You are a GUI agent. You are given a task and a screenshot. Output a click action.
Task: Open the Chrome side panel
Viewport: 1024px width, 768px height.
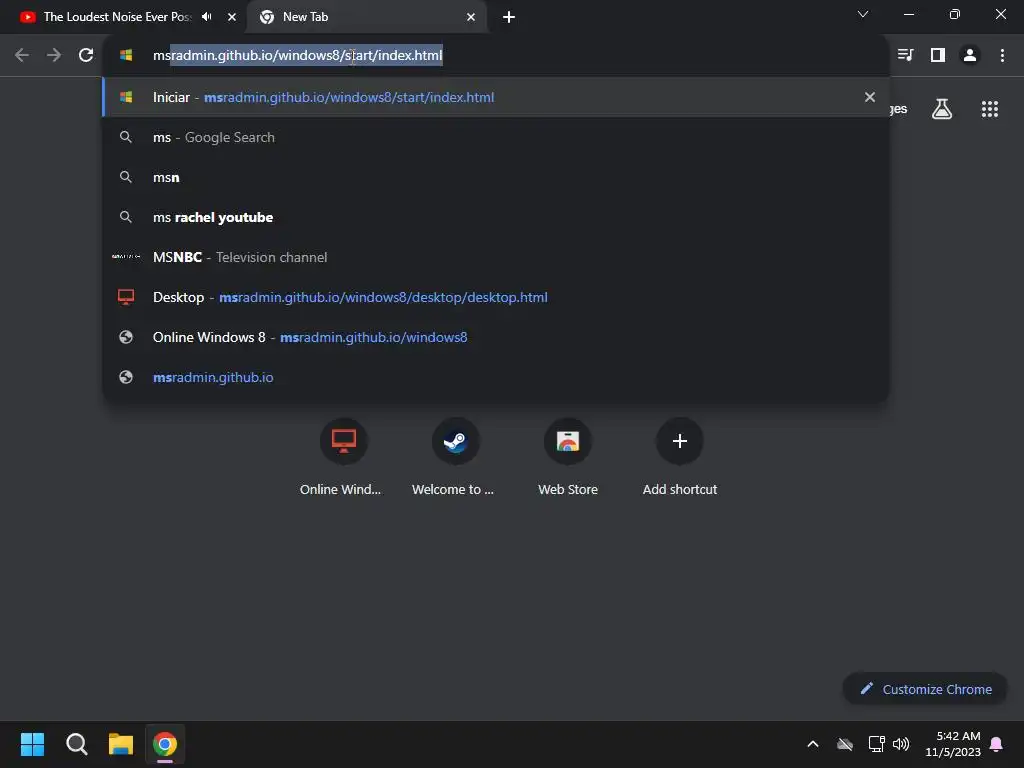tap(938, 56)
